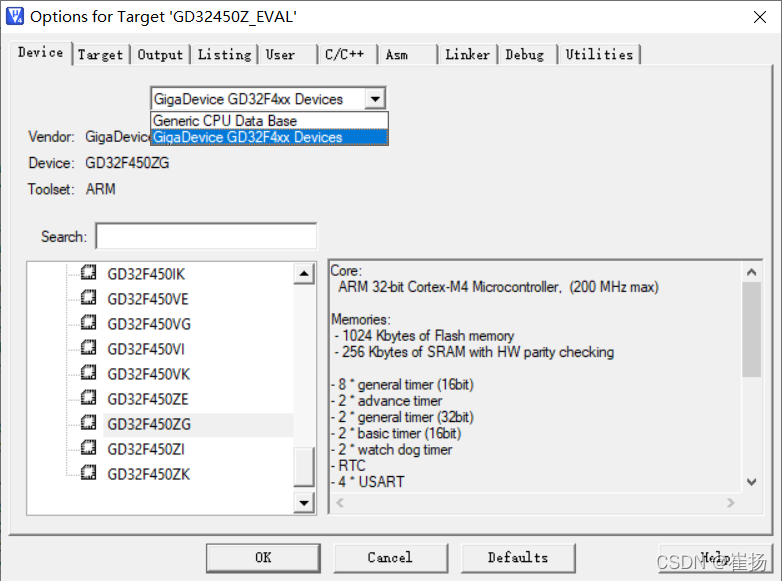The height and width of the screenshot is (581, 782).
Task: Switch to the Listing tab
Action: pos(224,54)
